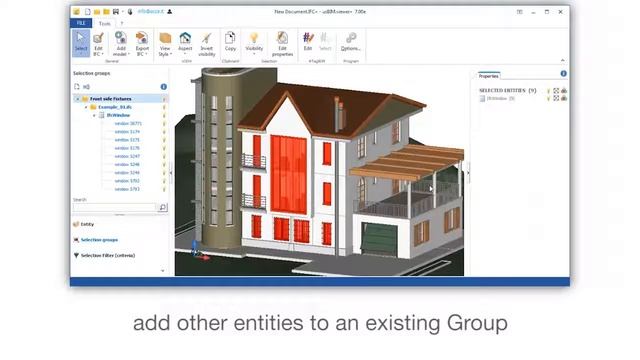Click the right panel collapse handle
This screenshot has height=360, width=640.
click(468, 173)
